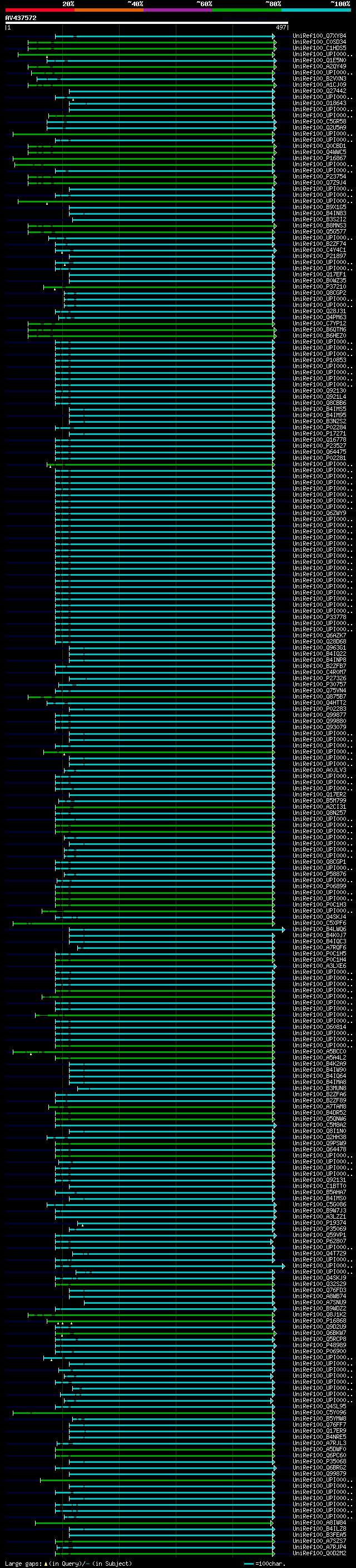Select the UniRef100_C5XPF6 label
The image size is (356, 1568).
[x=319, y=923]
